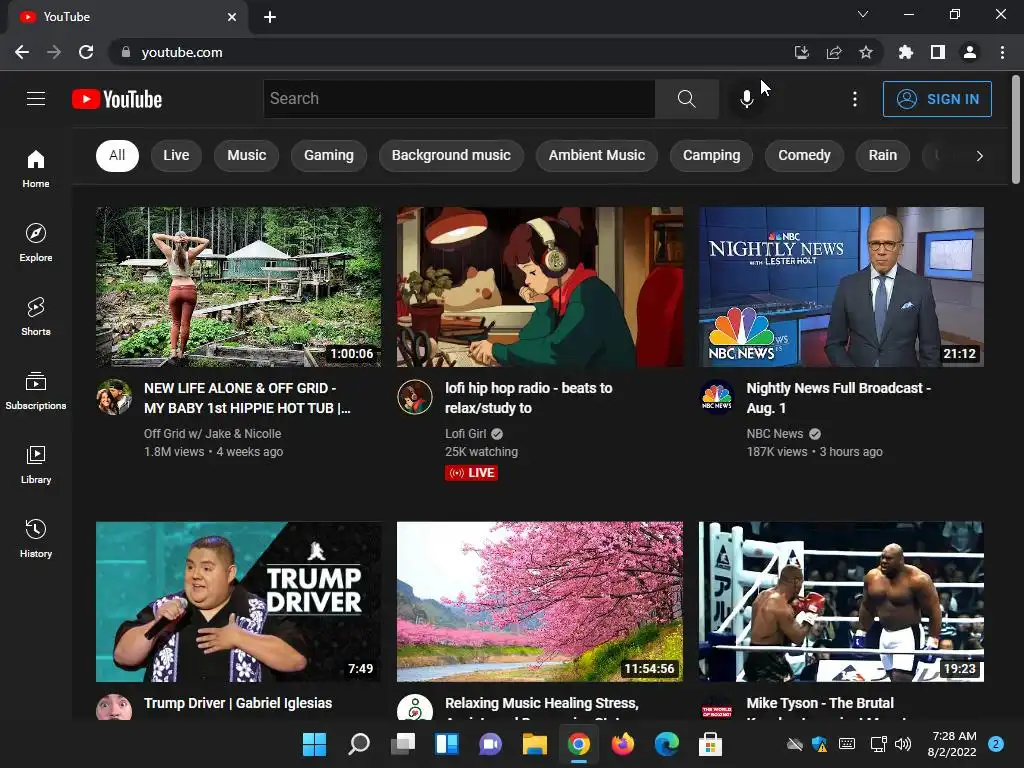1024x768 pixels.
Task: Open File Explorer from taskbar
Action: [x=535, y=744]
